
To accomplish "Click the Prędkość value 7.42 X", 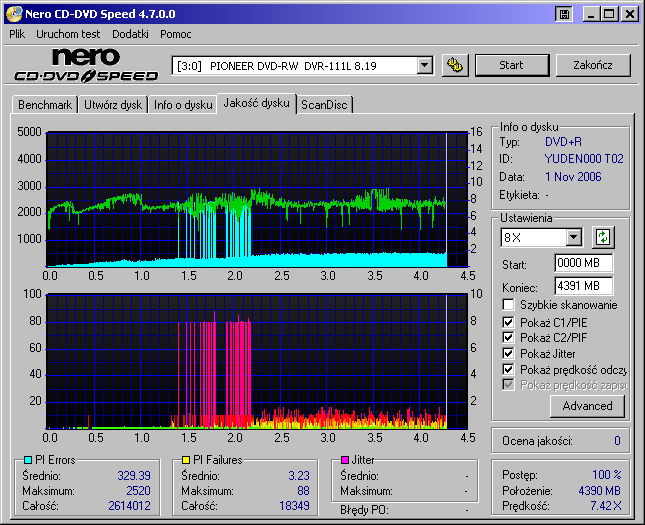I will click(606, 506).
